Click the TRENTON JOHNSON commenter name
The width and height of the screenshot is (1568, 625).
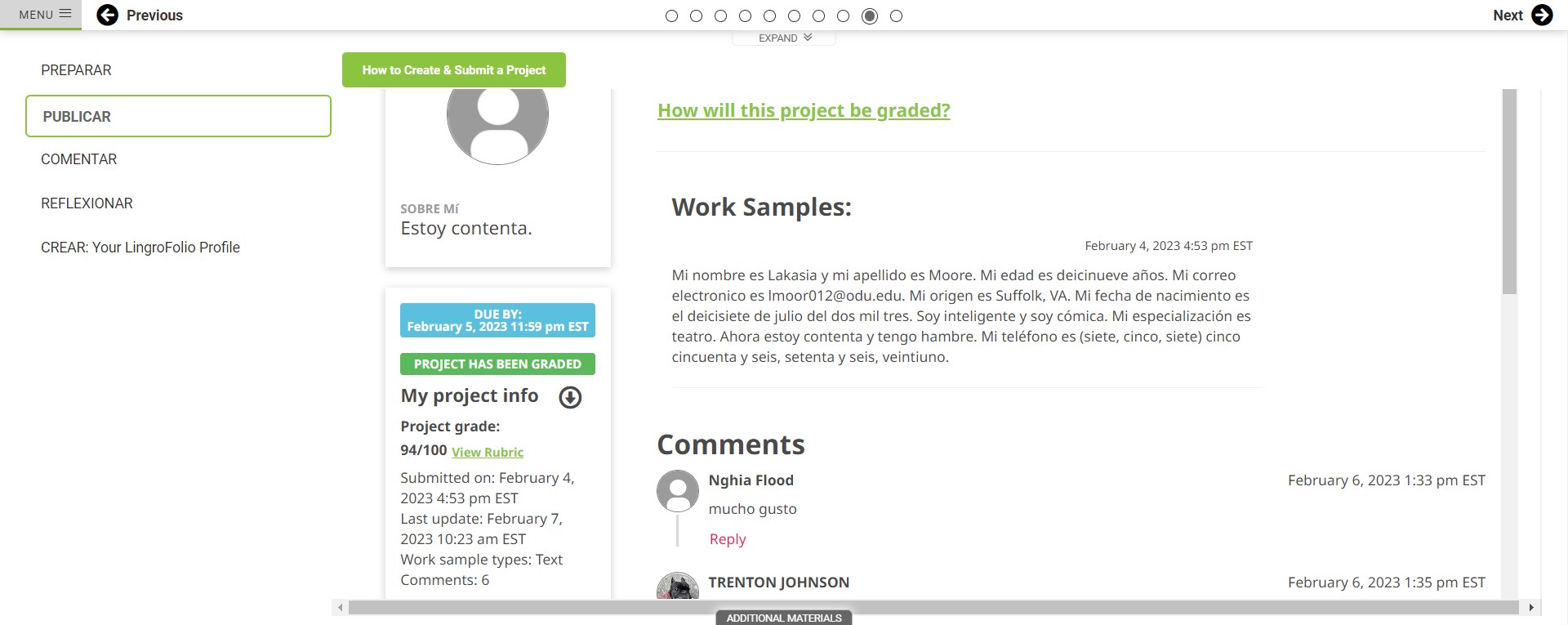tap(778, 583)
